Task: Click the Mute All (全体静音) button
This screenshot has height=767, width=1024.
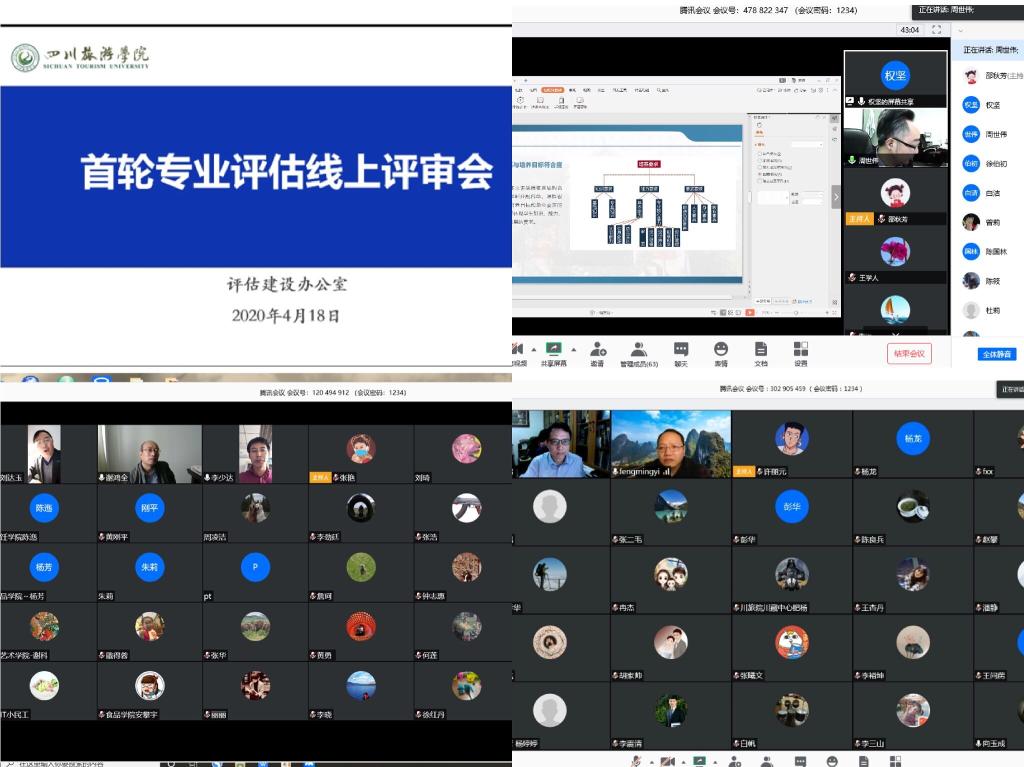Action: tap(997, 354)
